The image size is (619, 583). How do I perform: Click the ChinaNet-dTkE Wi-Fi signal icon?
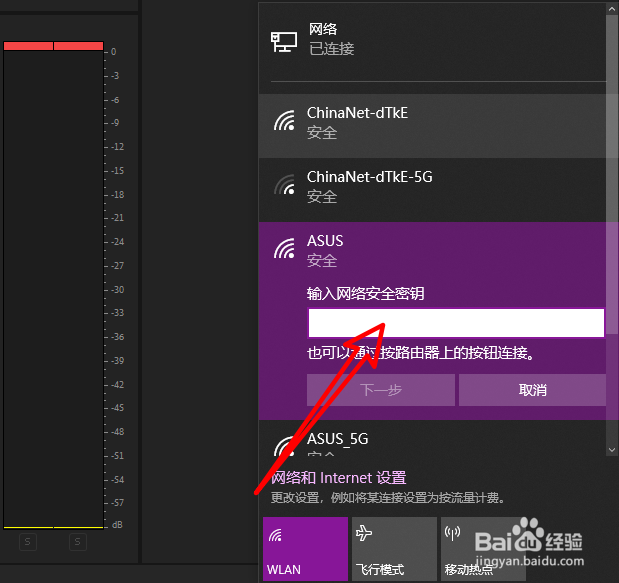285,120
